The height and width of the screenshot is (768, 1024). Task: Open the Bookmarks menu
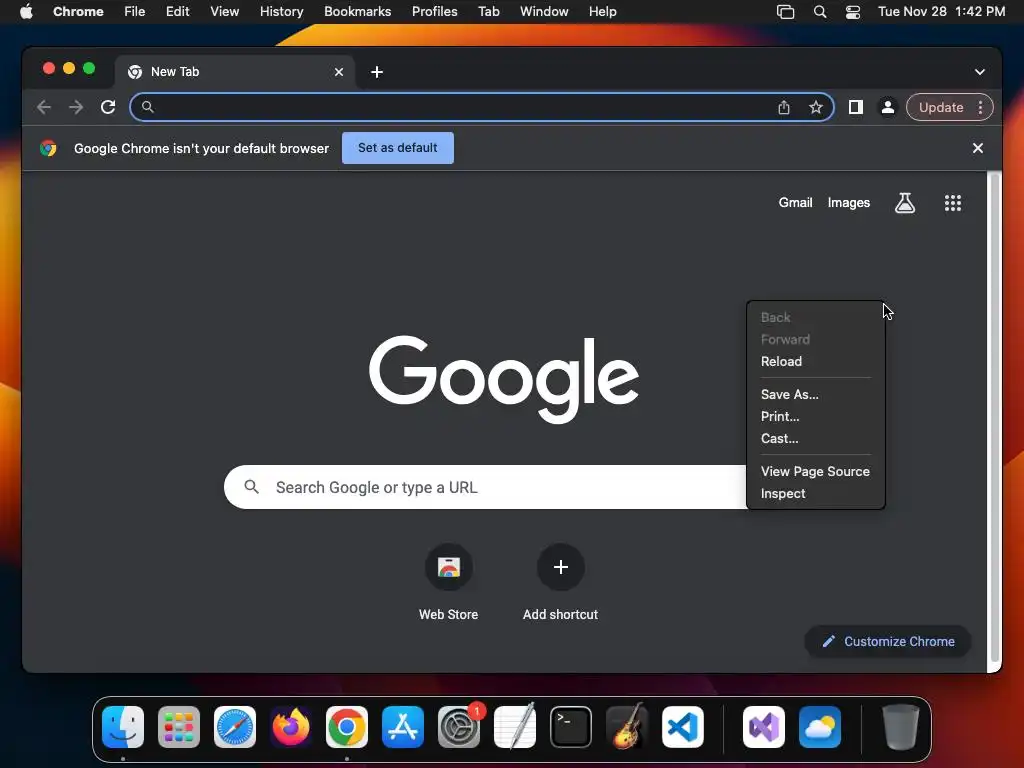pos(357,12)
